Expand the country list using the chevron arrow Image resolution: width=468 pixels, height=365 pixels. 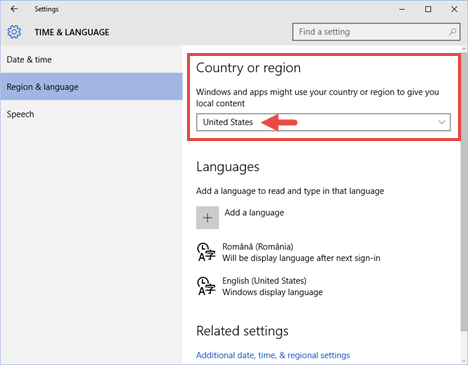click(x=442, y=122)
